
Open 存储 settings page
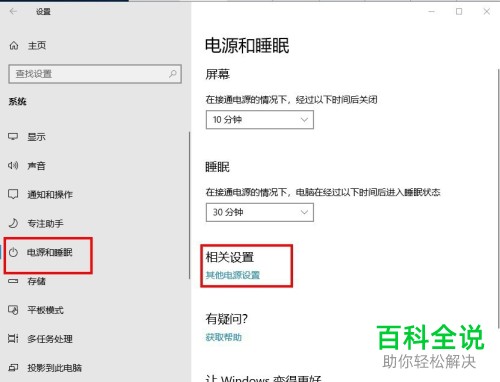tap(36, 281)
